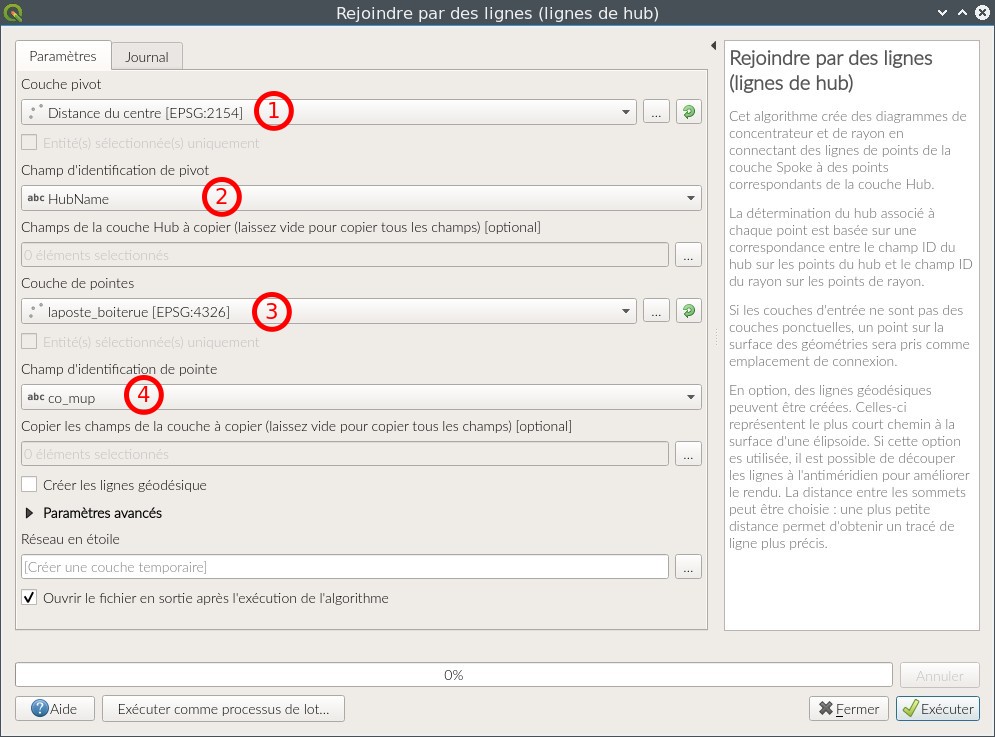Uncheck Ouvrir le fichier en sortie option

pyautogui.click(x=30, y=598)
